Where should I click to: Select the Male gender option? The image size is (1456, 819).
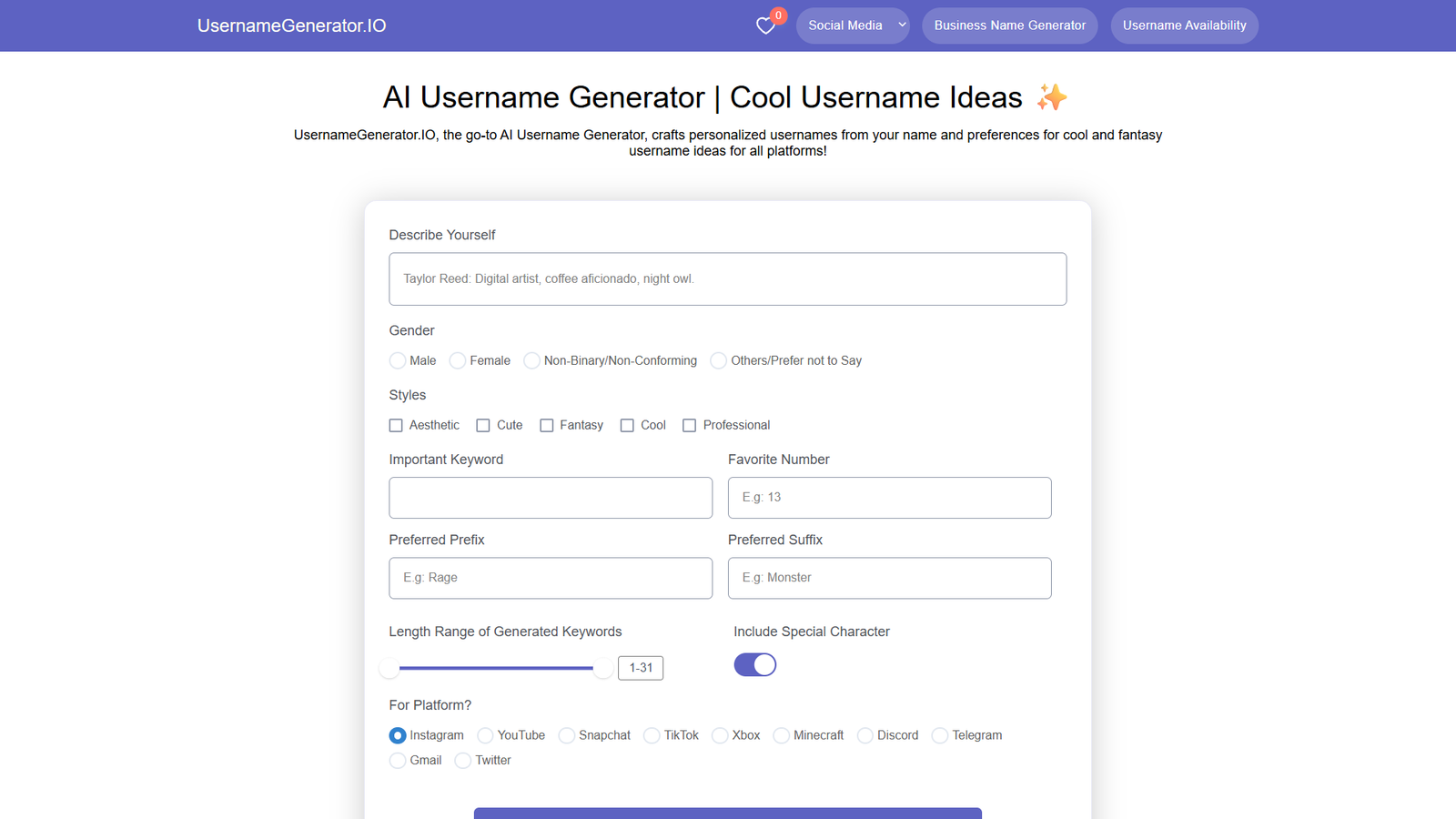pyautogui.click(x=398, y=360)
